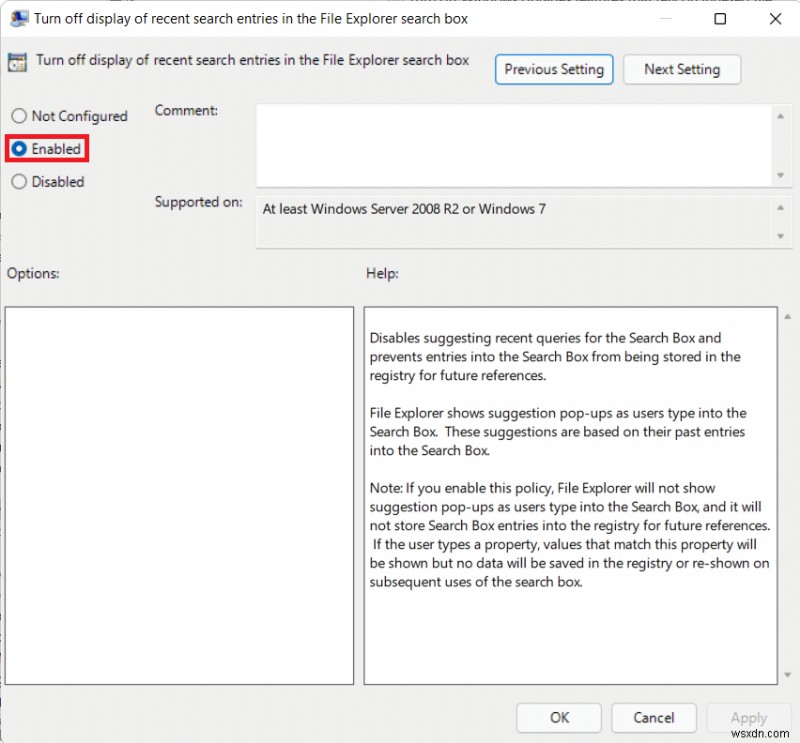800x743 pixels.
Task: Click the Apply button
Action: 748,717
